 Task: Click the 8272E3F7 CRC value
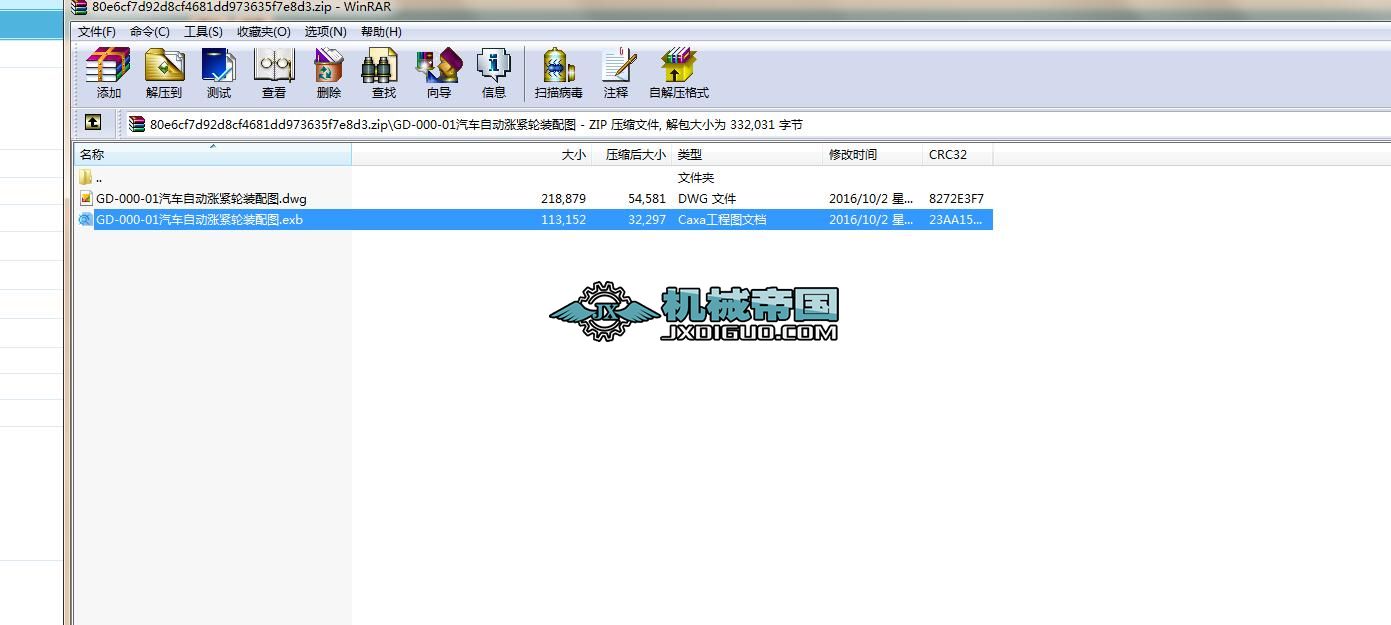[x=956, y=198]
